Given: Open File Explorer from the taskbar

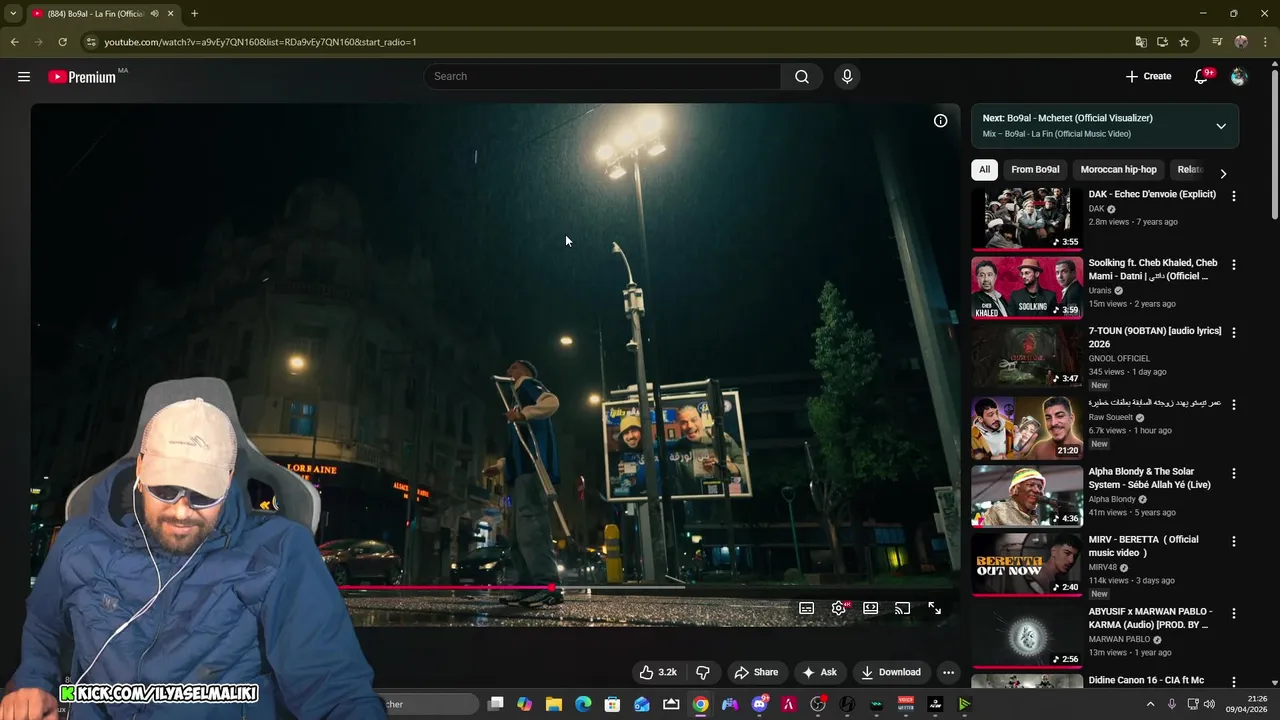Looking at the screenshot, I should click(x=554, y=704).
